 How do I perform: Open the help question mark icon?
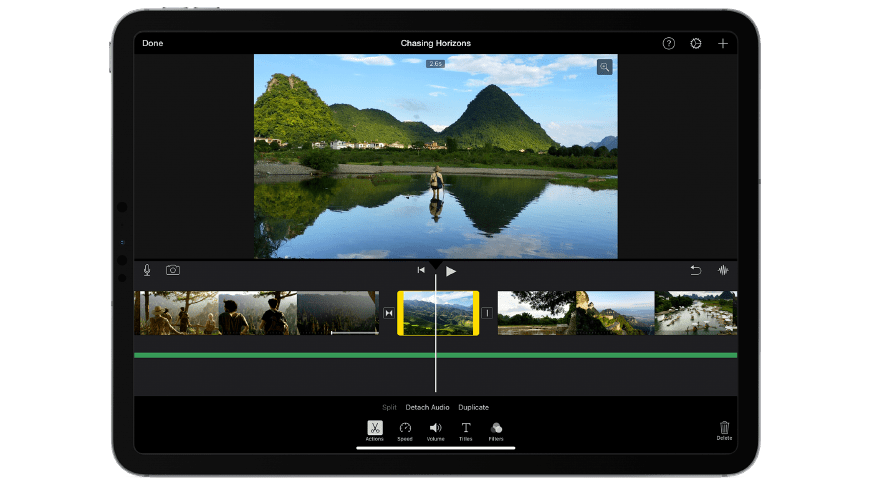(x=669, y=43)
